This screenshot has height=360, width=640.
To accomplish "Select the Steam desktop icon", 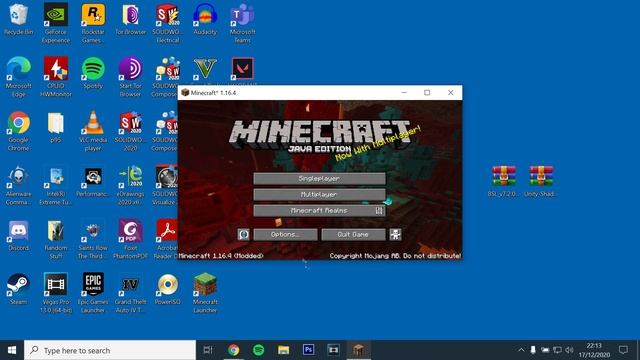I will tap(18, 289).
